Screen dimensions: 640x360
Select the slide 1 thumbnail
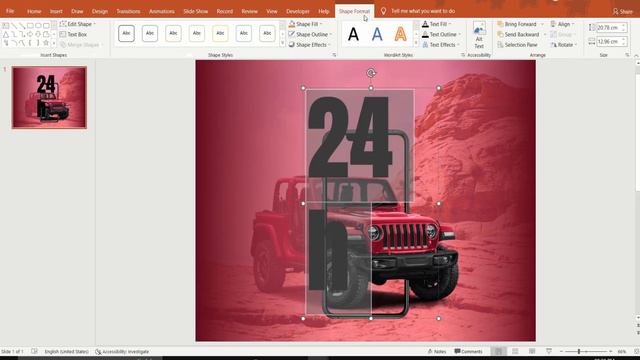[49, 98]
